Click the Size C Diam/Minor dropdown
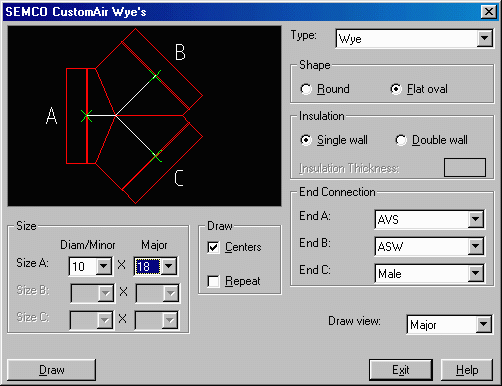Image resolution: width=502 pixels, height=386 pixels. click(x=92, y=320)
